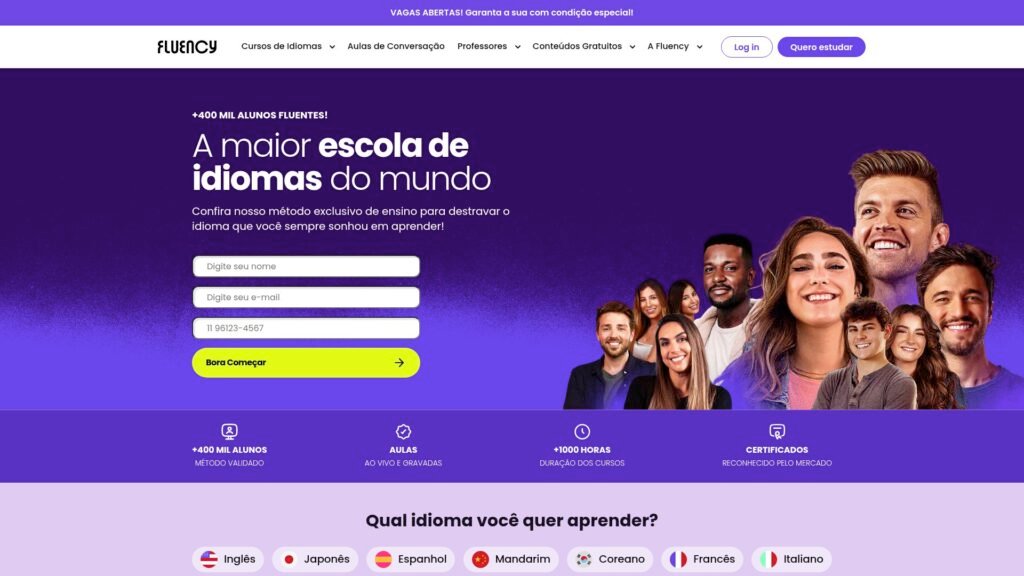The height and width of the screenshot is (576, 1024).
Task: Open Aulas de Conversação page
Action: (396, 46)
